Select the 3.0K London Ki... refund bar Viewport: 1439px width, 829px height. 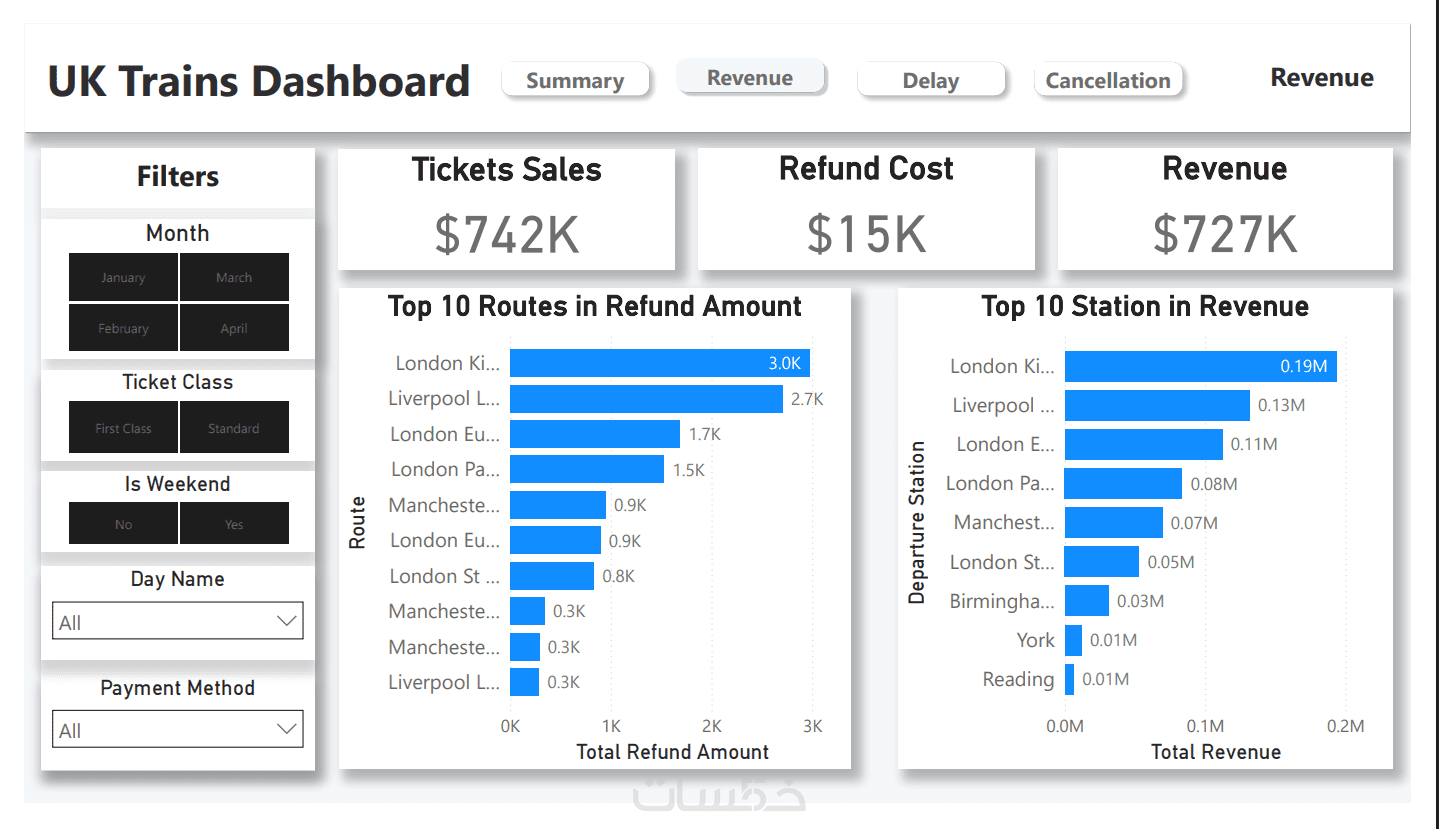point(660,363)
